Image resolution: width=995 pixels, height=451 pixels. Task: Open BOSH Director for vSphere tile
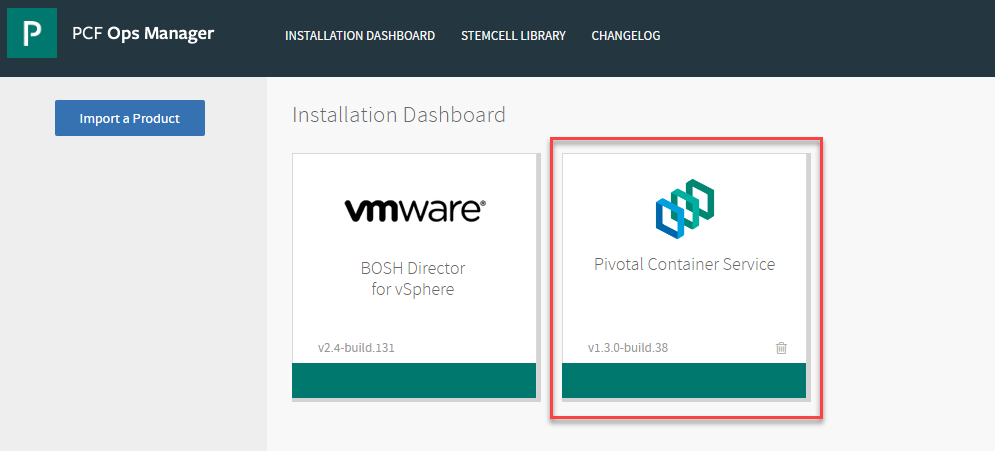[413, 279]
